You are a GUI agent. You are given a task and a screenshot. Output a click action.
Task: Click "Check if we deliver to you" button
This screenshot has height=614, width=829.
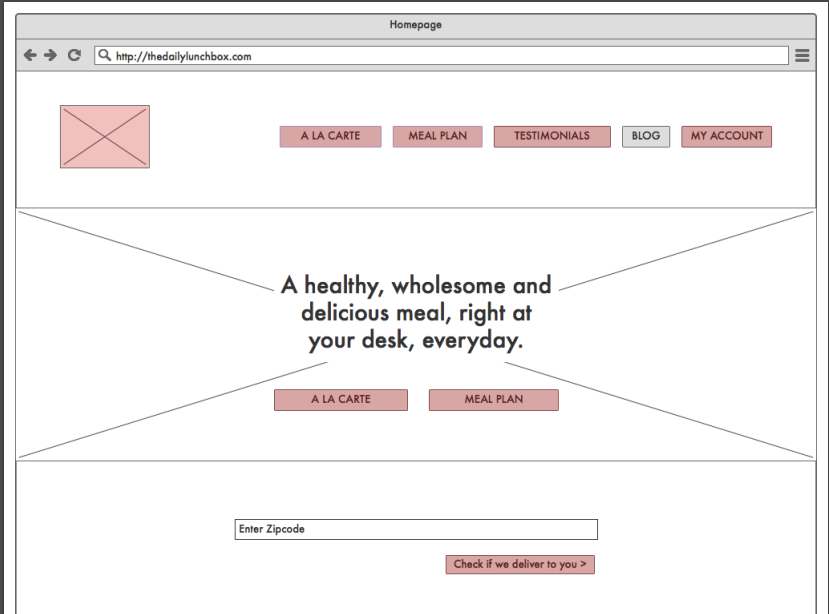pos(520,564)
